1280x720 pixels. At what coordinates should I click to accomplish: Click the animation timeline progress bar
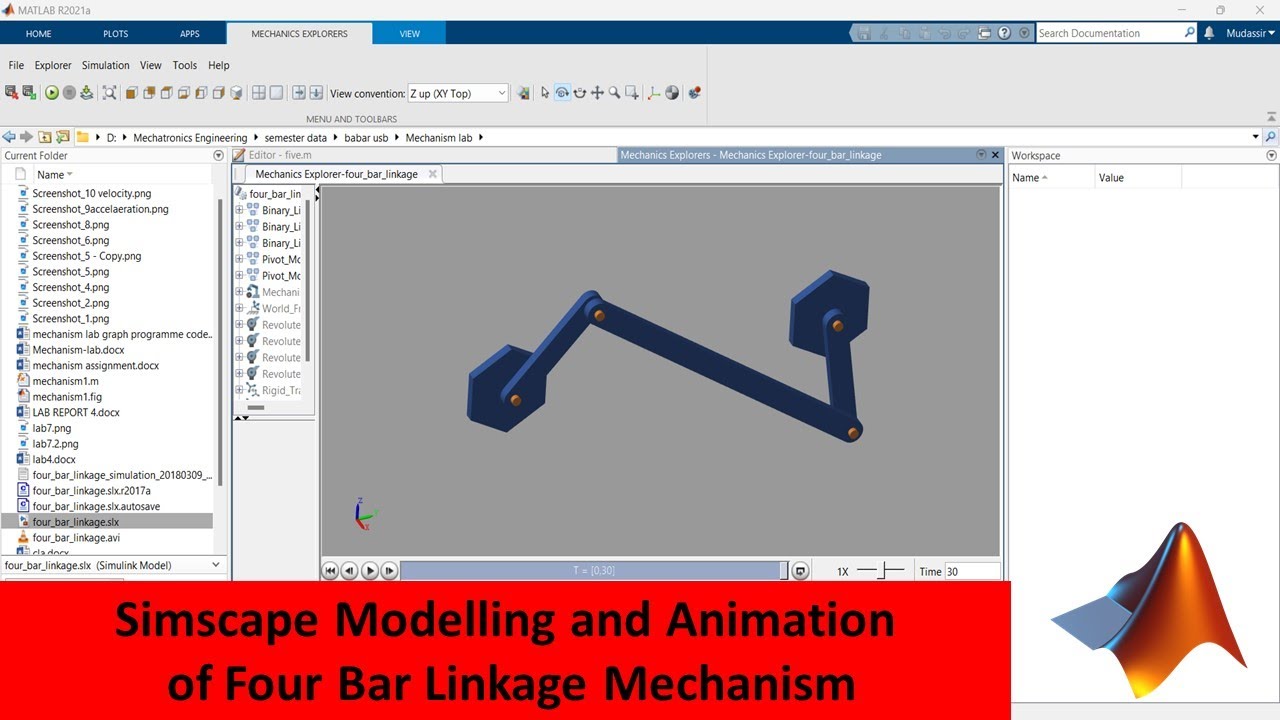click(594, 571)
